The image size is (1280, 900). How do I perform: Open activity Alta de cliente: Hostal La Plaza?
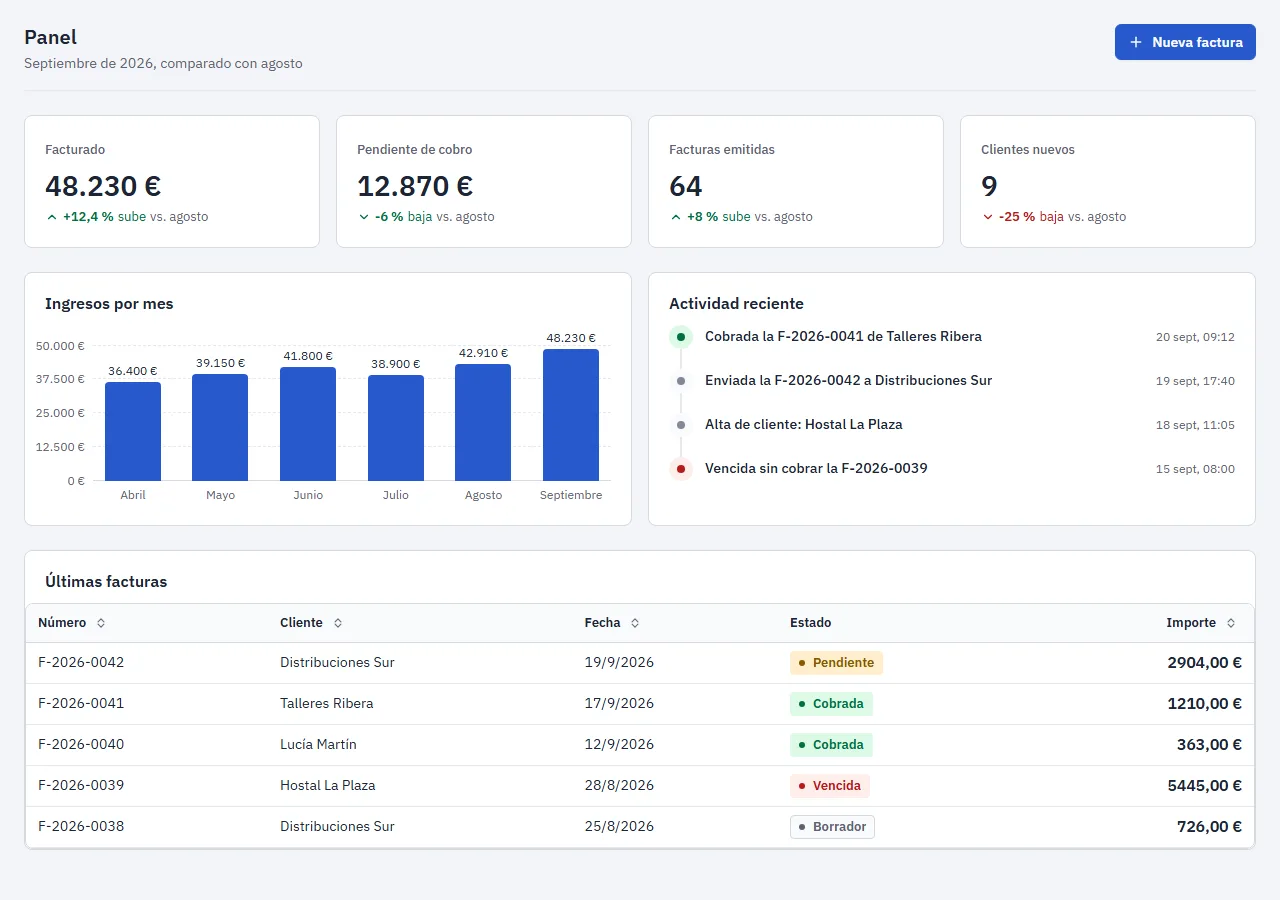click(804, 425)
